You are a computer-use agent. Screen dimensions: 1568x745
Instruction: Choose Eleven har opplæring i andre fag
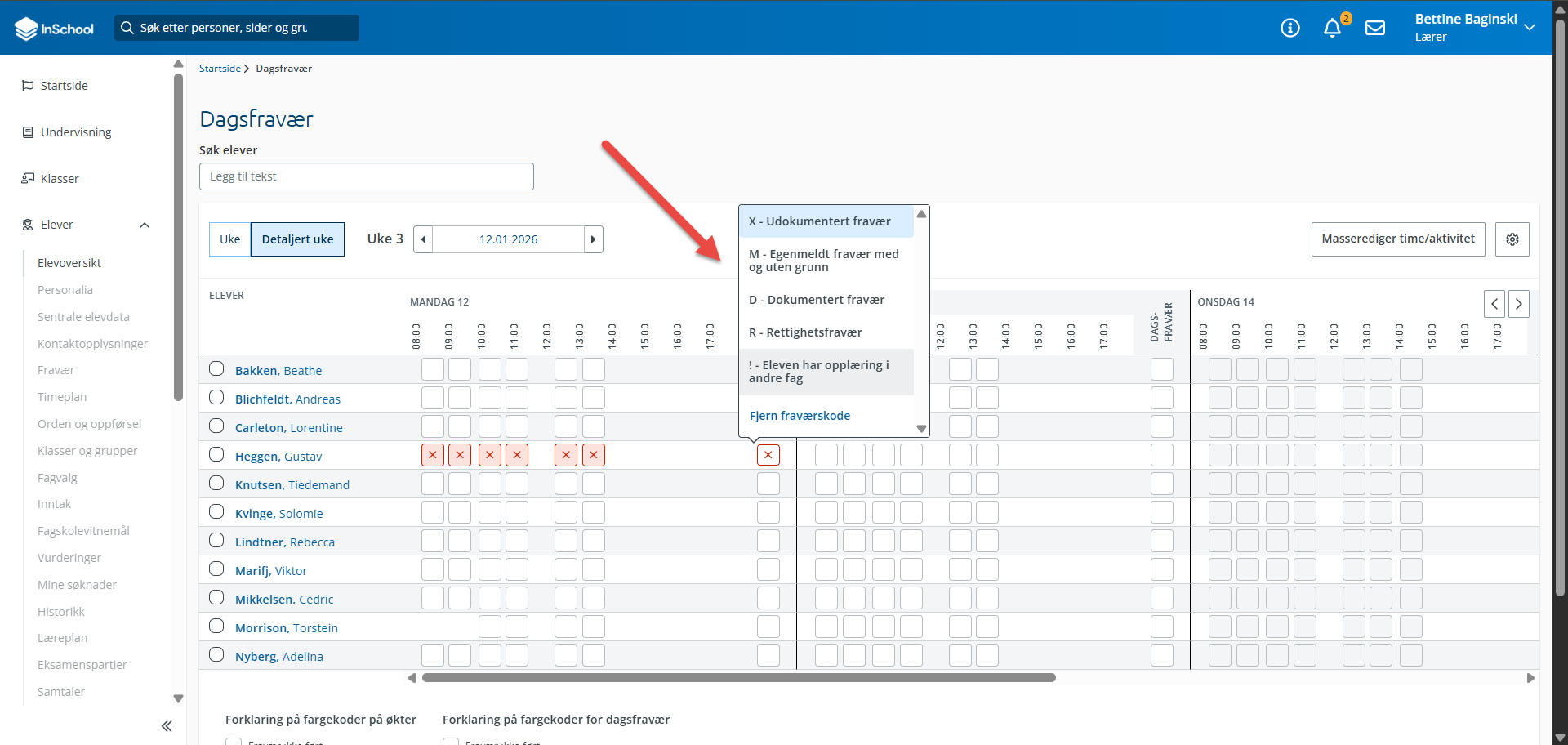826,372
